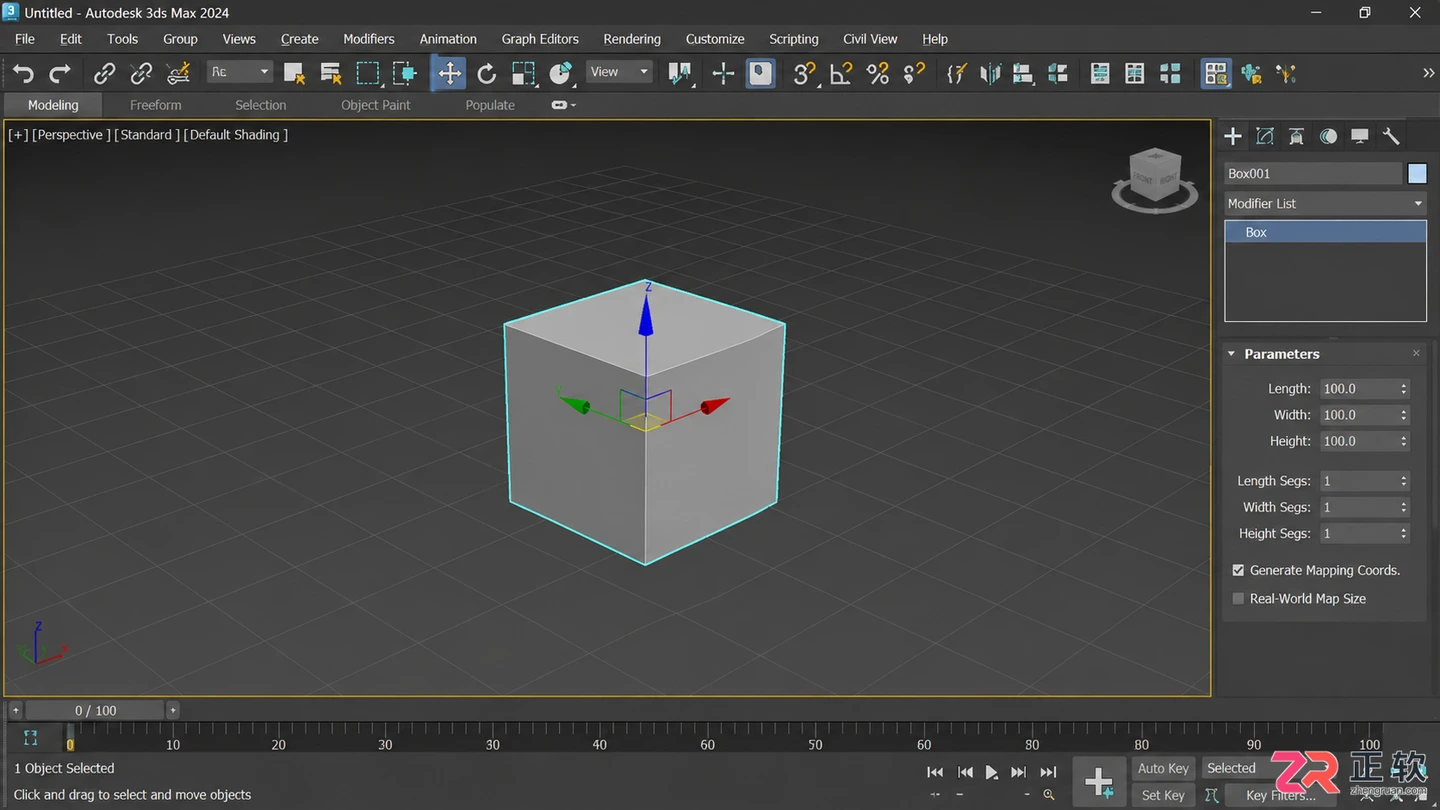Play the animation
The width and height of the screenshot is (1440, 810).
[x=991, y=772]
